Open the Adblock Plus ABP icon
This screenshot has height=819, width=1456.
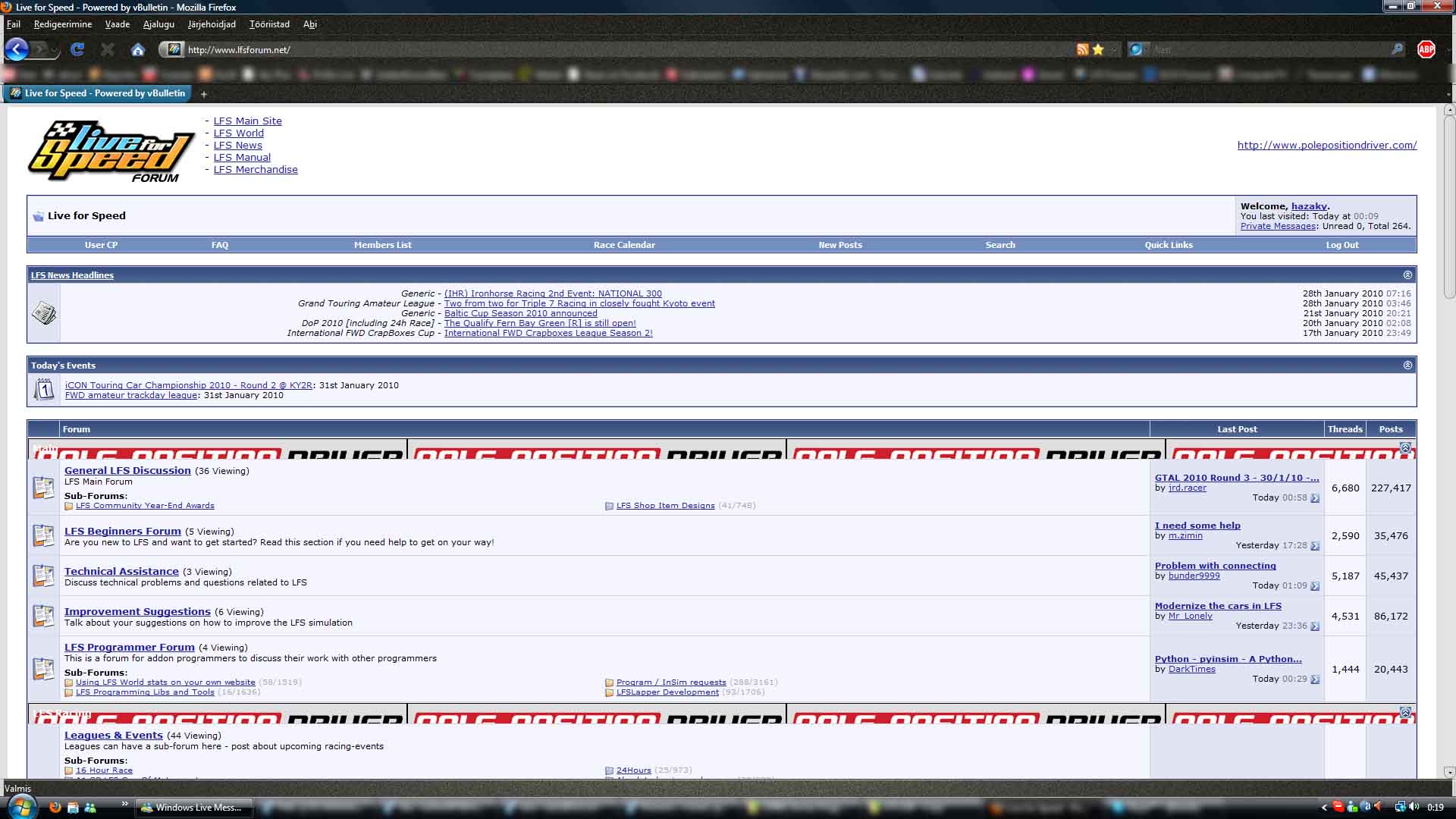[1426, 49]
